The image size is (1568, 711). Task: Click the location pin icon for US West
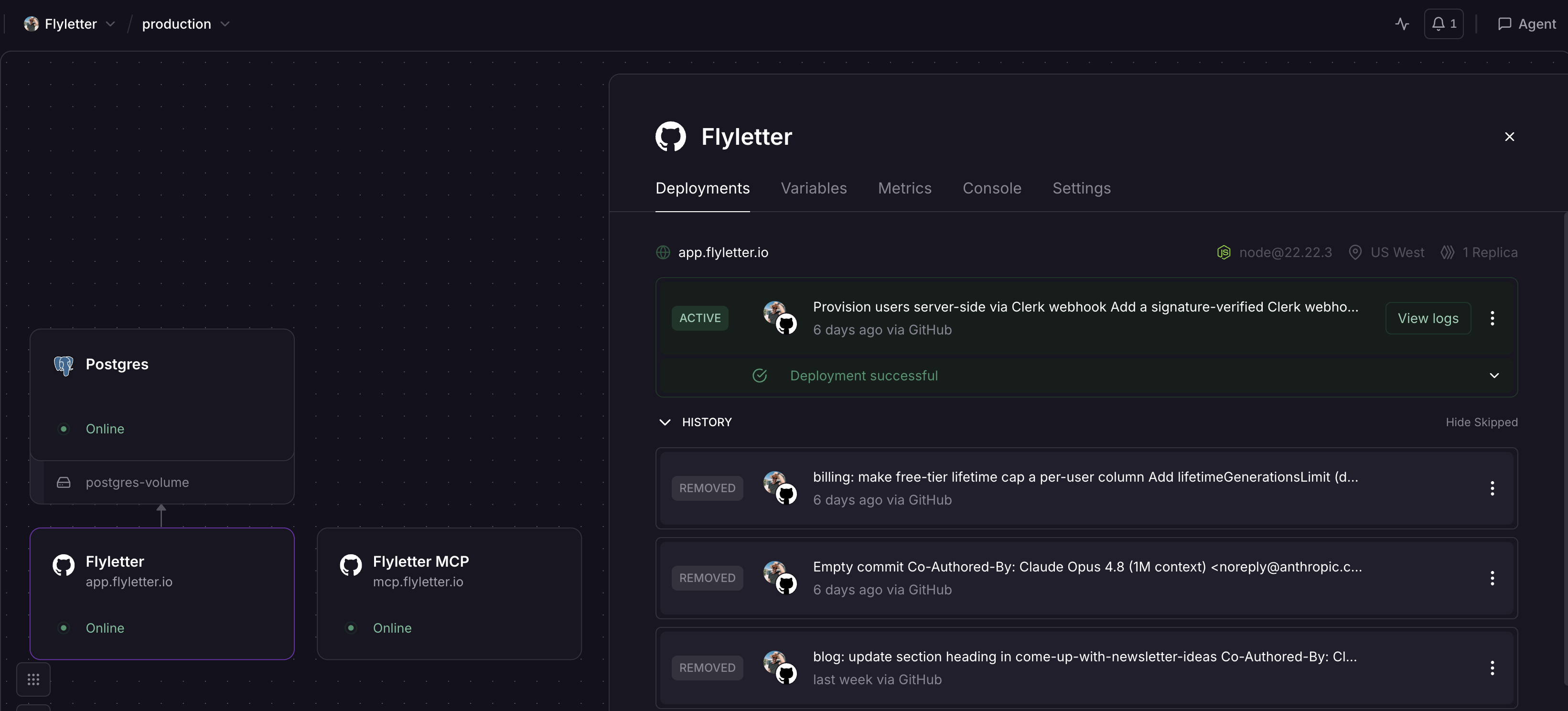[x=1355, y=253]
